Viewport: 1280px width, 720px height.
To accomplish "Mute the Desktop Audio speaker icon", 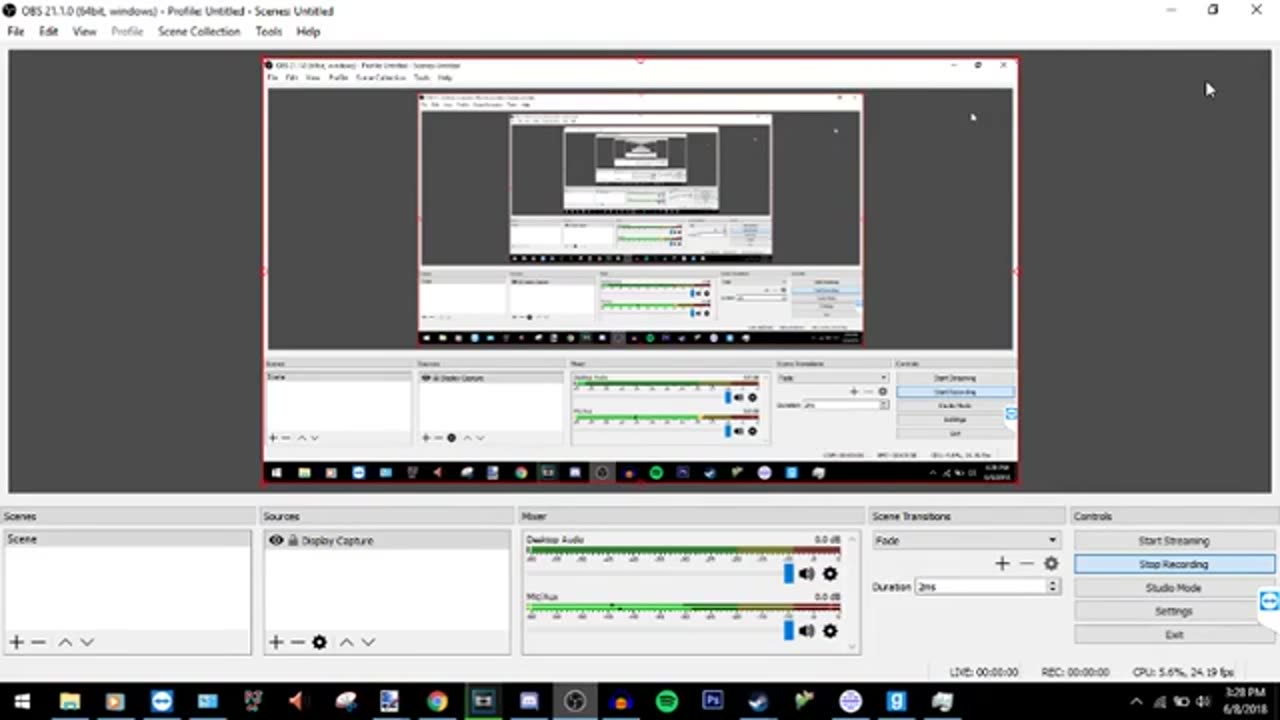I will [807, 573].
